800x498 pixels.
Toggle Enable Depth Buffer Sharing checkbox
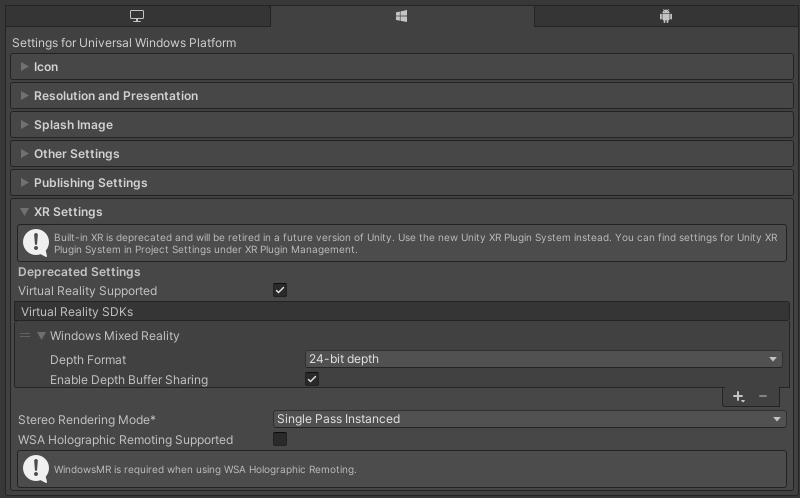click(312, 379)
